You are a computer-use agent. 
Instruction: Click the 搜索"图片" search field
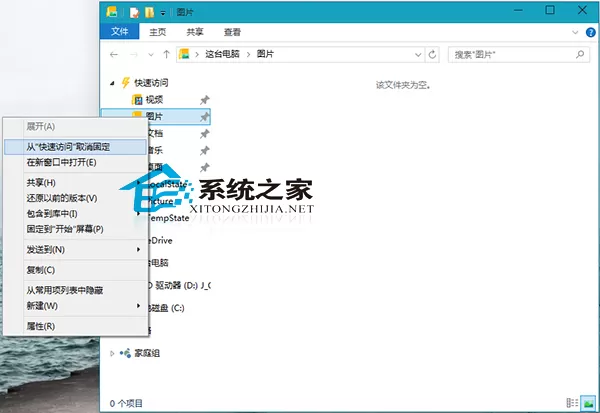coord(513,55)
